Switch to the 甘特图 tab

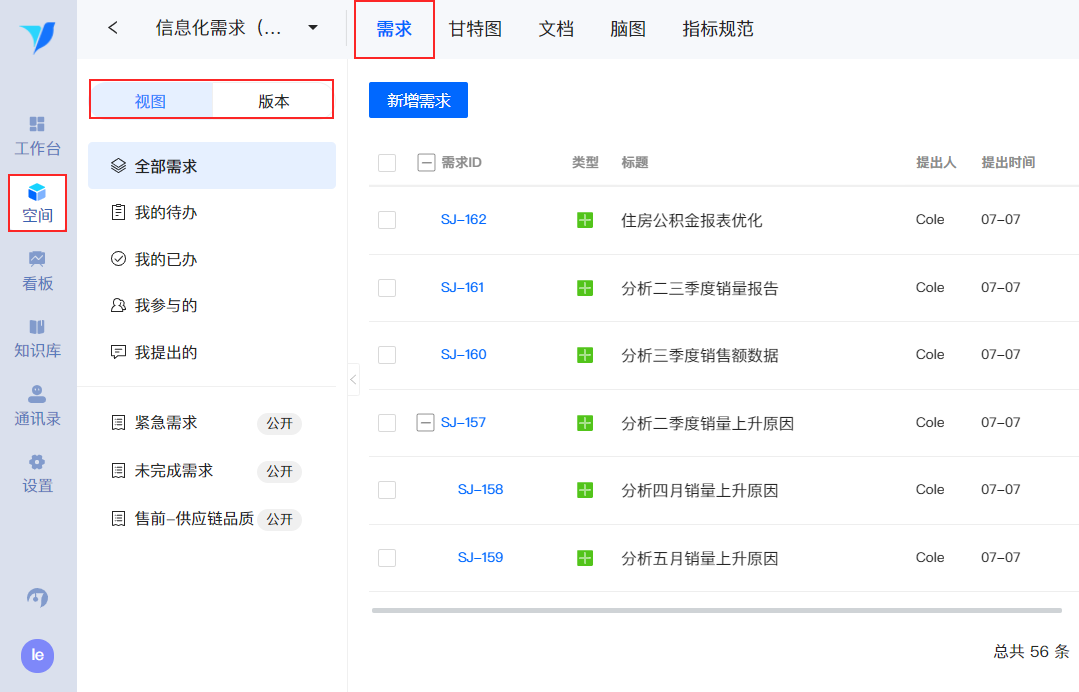point(475,29)
